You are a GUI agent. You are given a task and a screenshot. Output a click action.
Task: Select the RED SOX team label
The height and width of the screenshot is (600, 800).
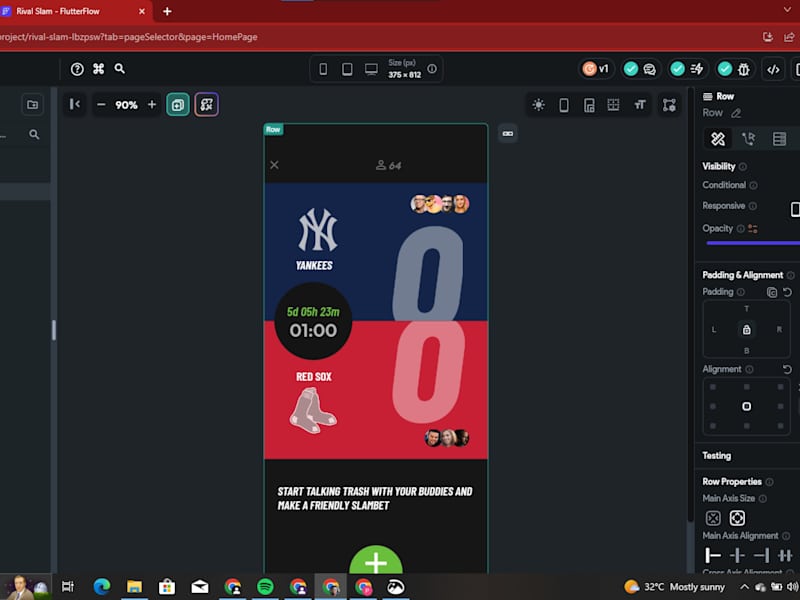click(x=314, y=377)
